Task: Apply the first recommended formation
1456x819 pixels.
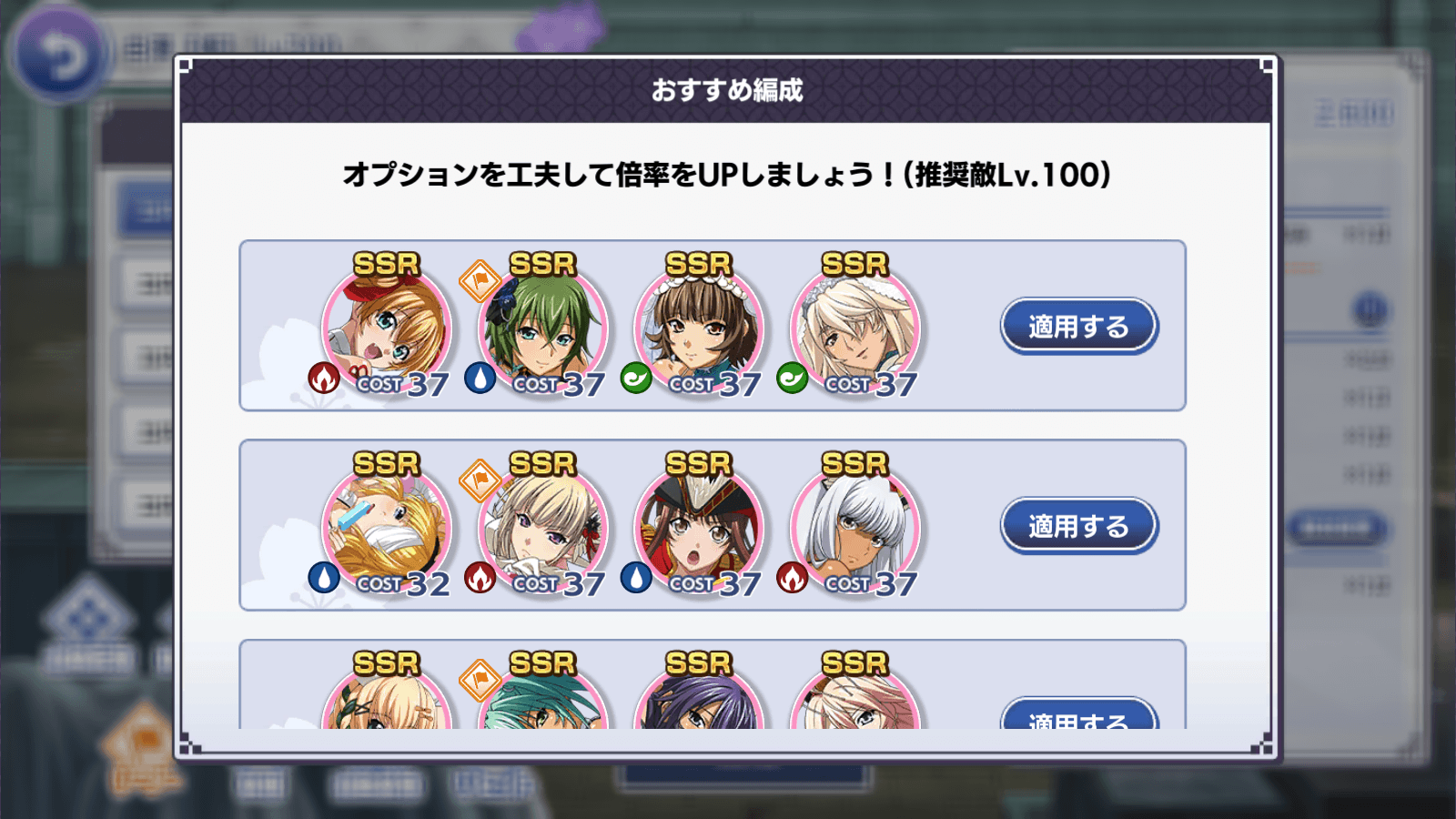Action: pos(1079,326)
